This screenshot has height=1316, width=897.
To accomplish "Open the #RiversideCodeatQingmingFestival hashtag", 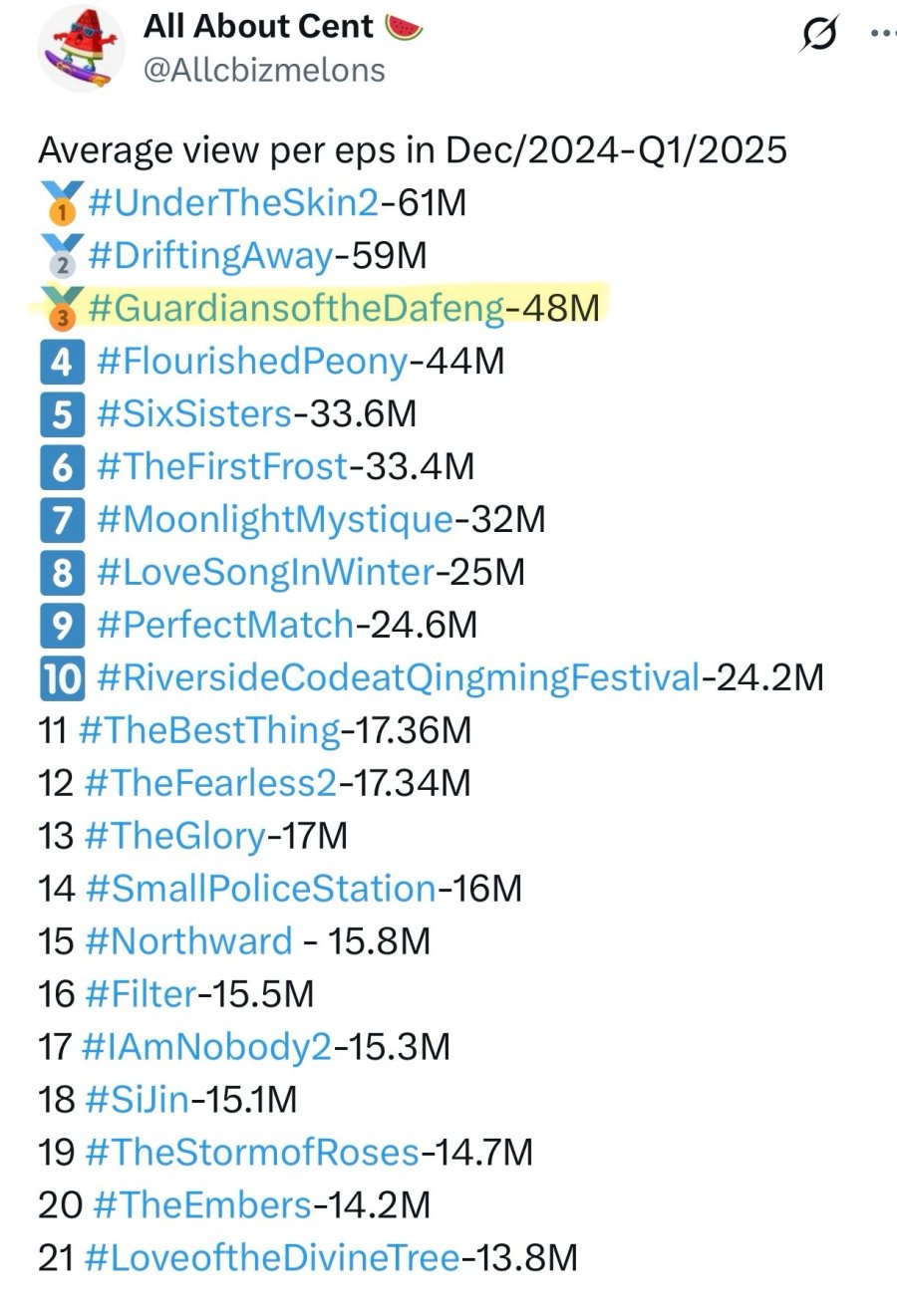I will pyautogui.click(x=399, y=678).
